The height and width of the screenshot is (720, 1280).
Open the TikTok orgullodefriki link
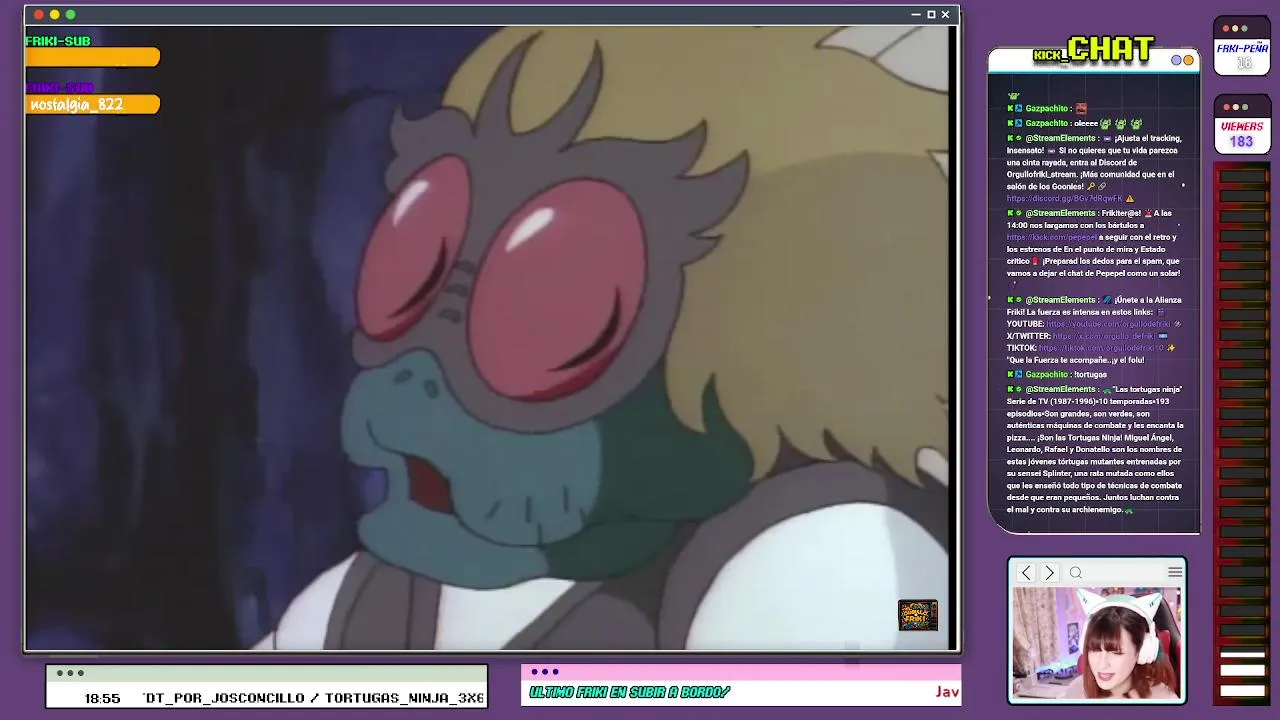click(x=1101, y=348)
